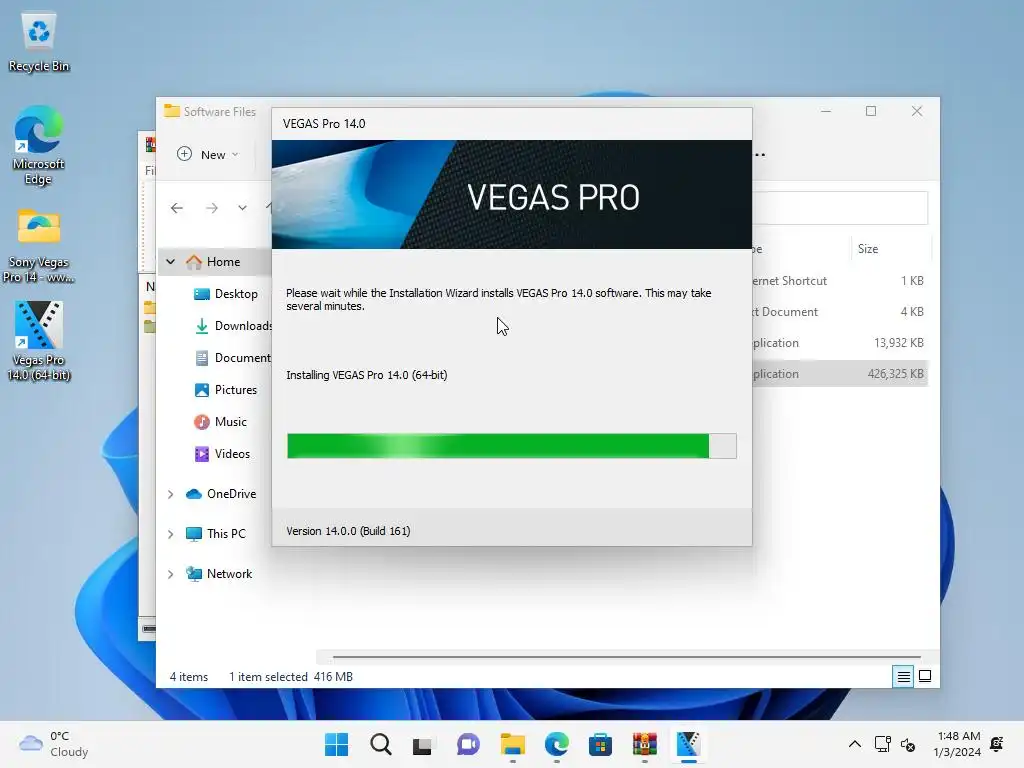Go forward in File Explorer

click(x=212, y=208)
